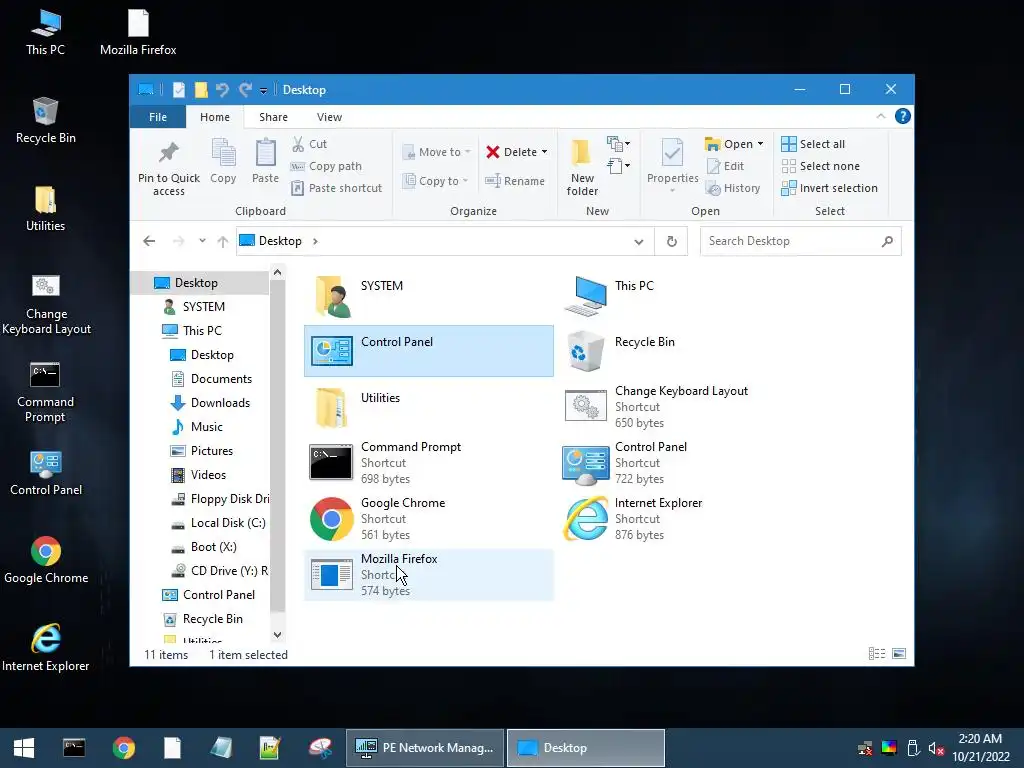
Task: Switch to details view layout
Action: point(877,654)
